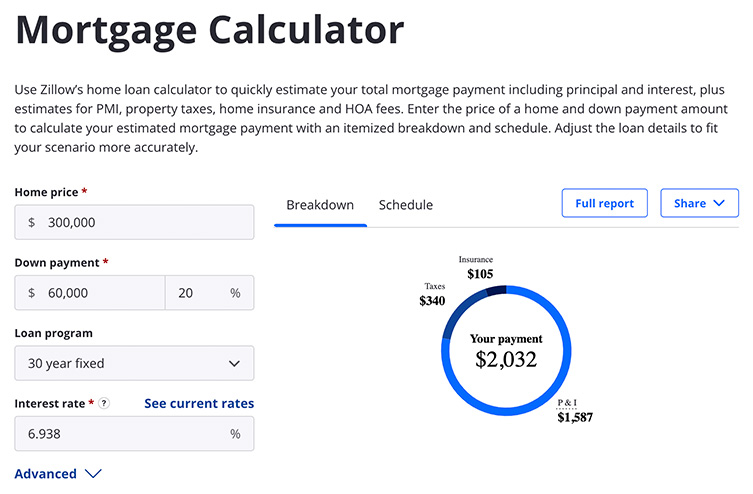Click the dollar sign in Down payment field
Viewport: 753px width, 494px height.
coord(32,293)
